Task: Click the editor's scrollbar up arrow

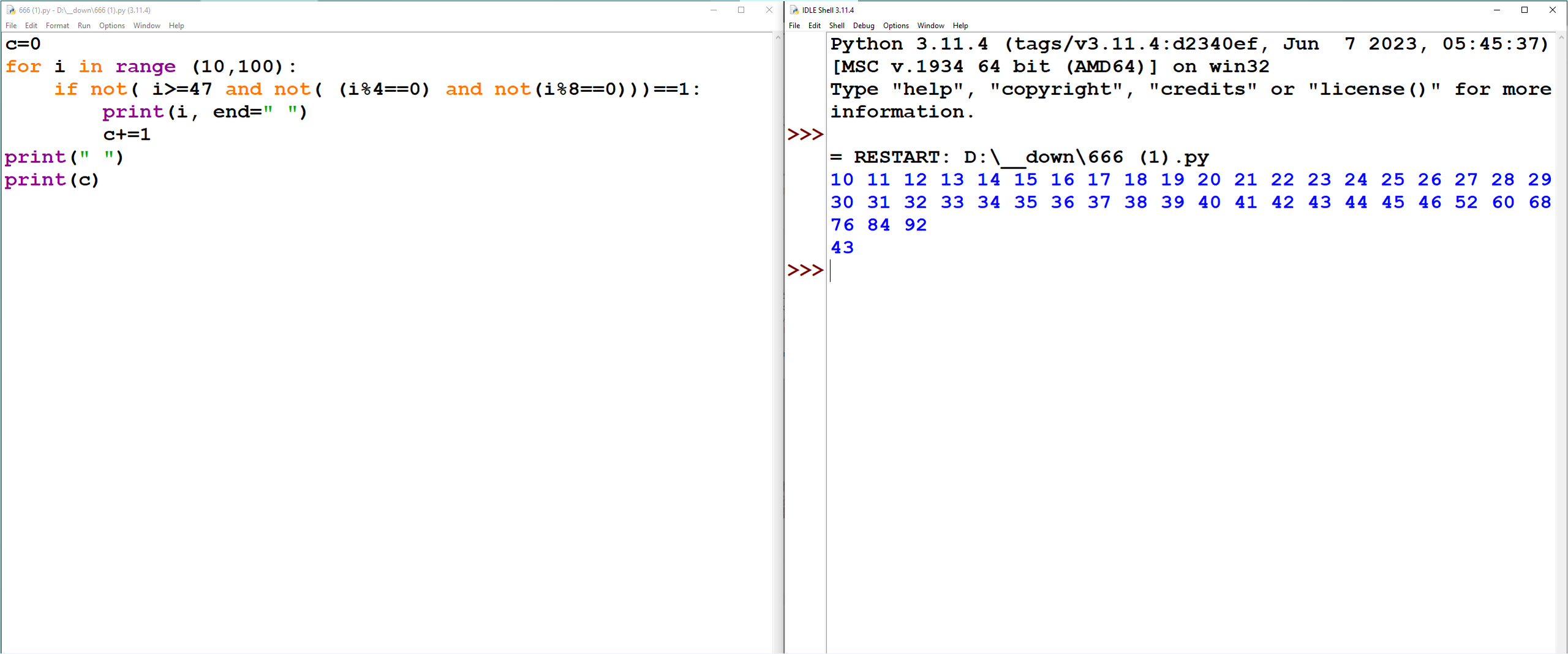Action: pyautogui.click(x=778, y=37)
